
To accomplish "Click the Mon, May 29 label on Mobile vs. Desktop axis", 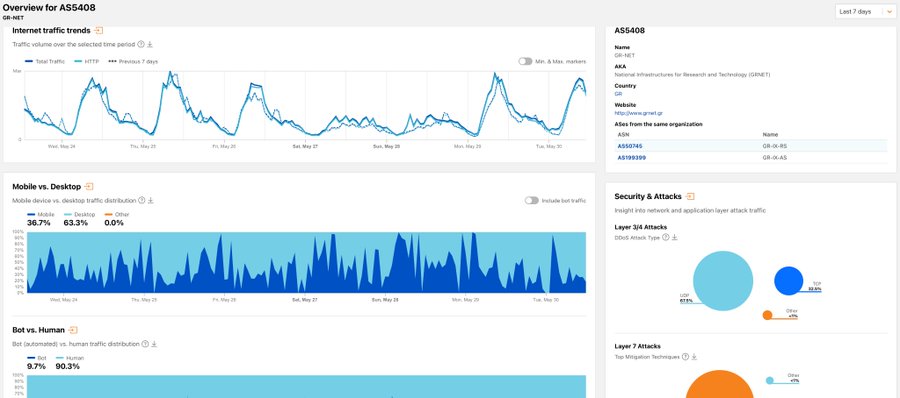I will click(465, 300).
